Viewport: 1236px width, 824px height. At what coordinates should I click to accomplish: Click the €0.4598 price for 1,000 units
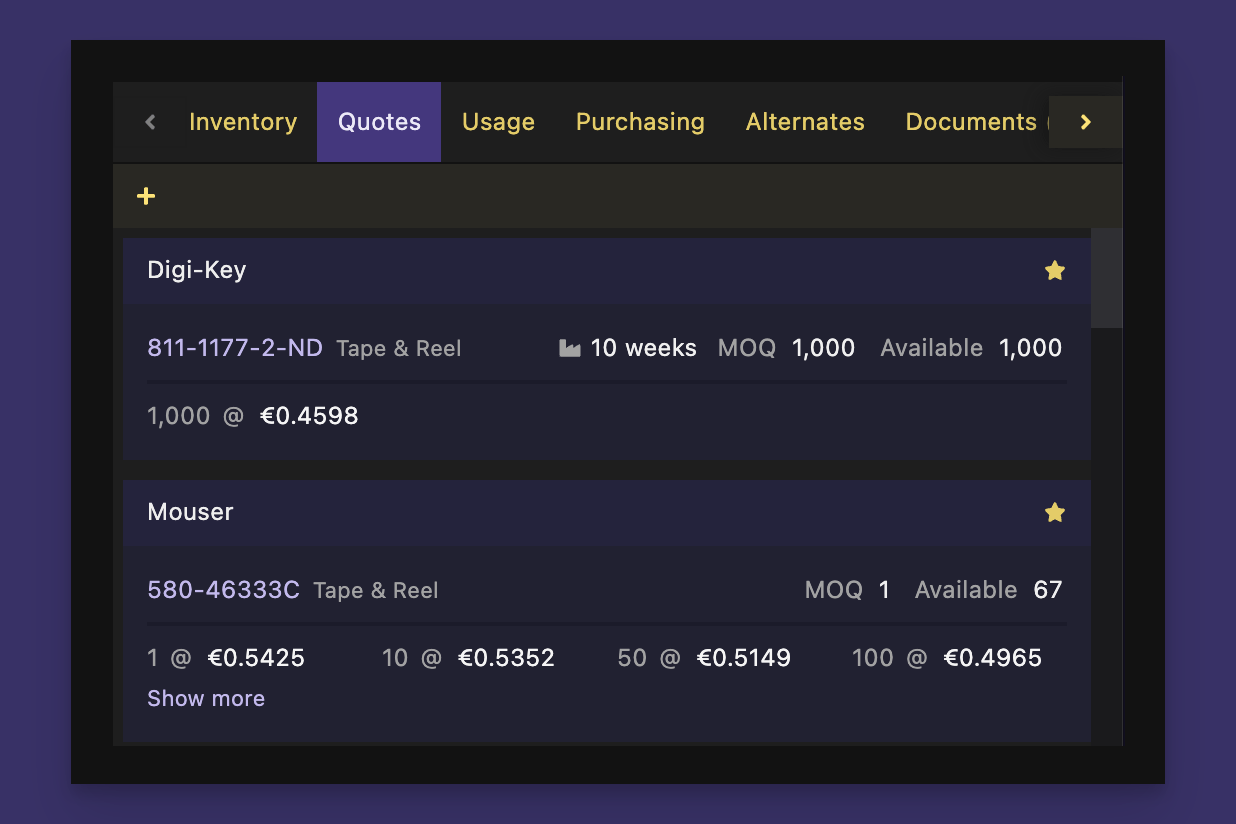pyautogui.click(x=309, y=416)
